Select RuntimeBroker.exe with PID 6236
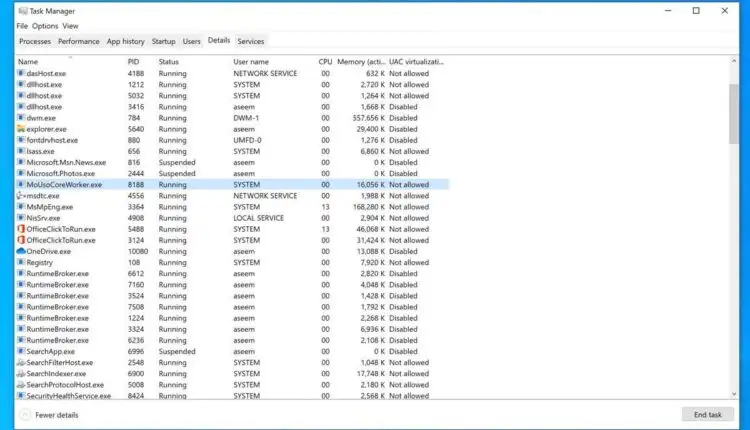 [x=232, y=340]
